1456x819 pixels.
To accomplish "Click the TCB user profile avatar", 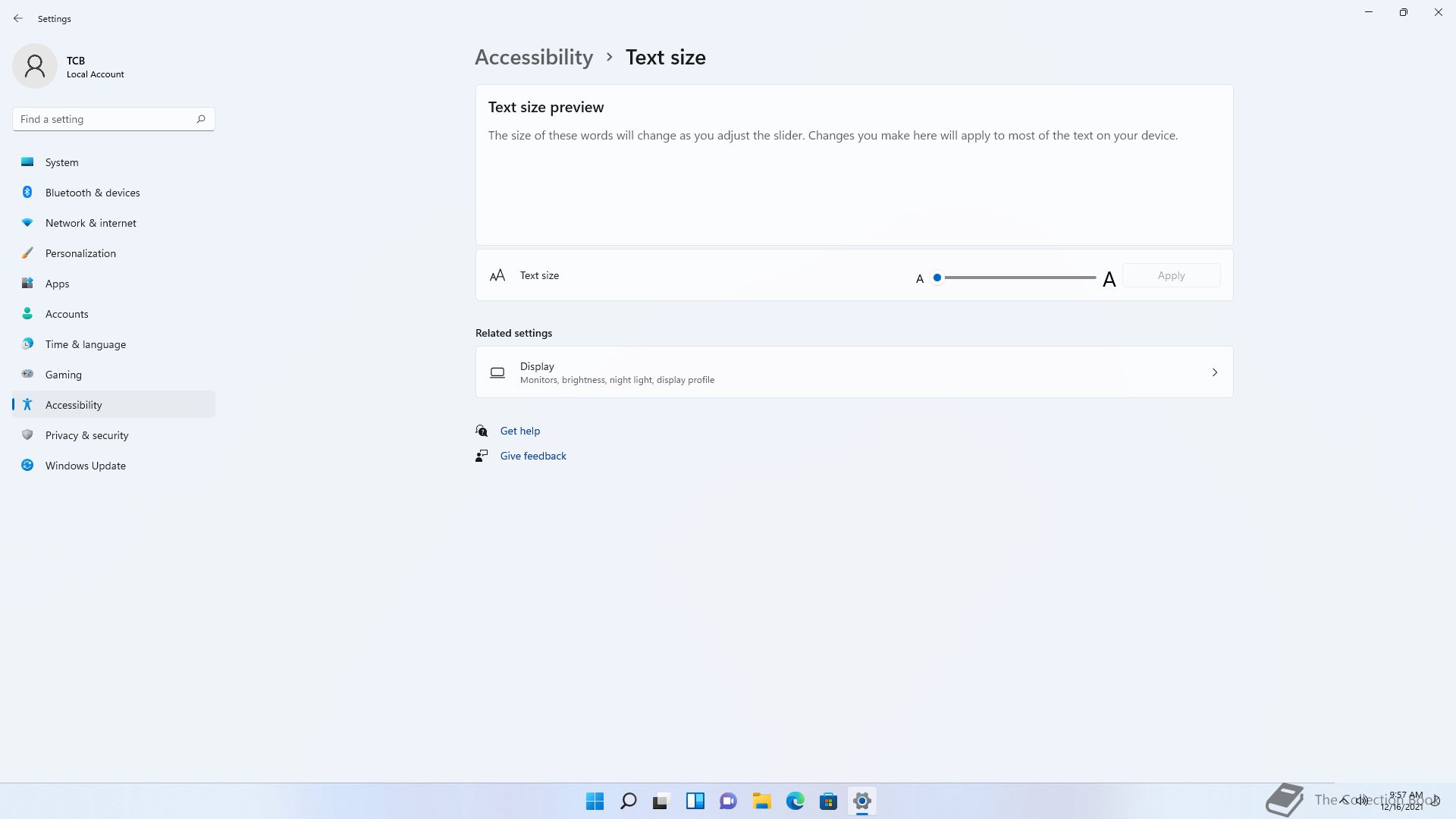I will coord(35,66).
